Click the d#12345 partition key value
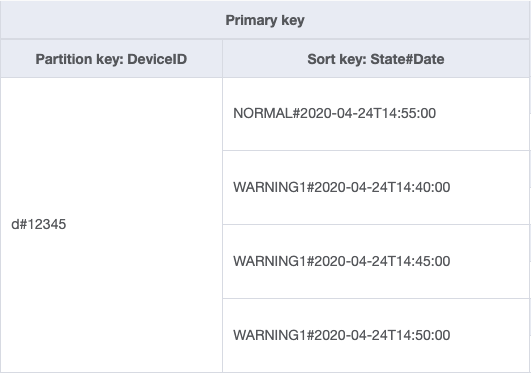Screen dimensions: 531x373 click(39, 224)
